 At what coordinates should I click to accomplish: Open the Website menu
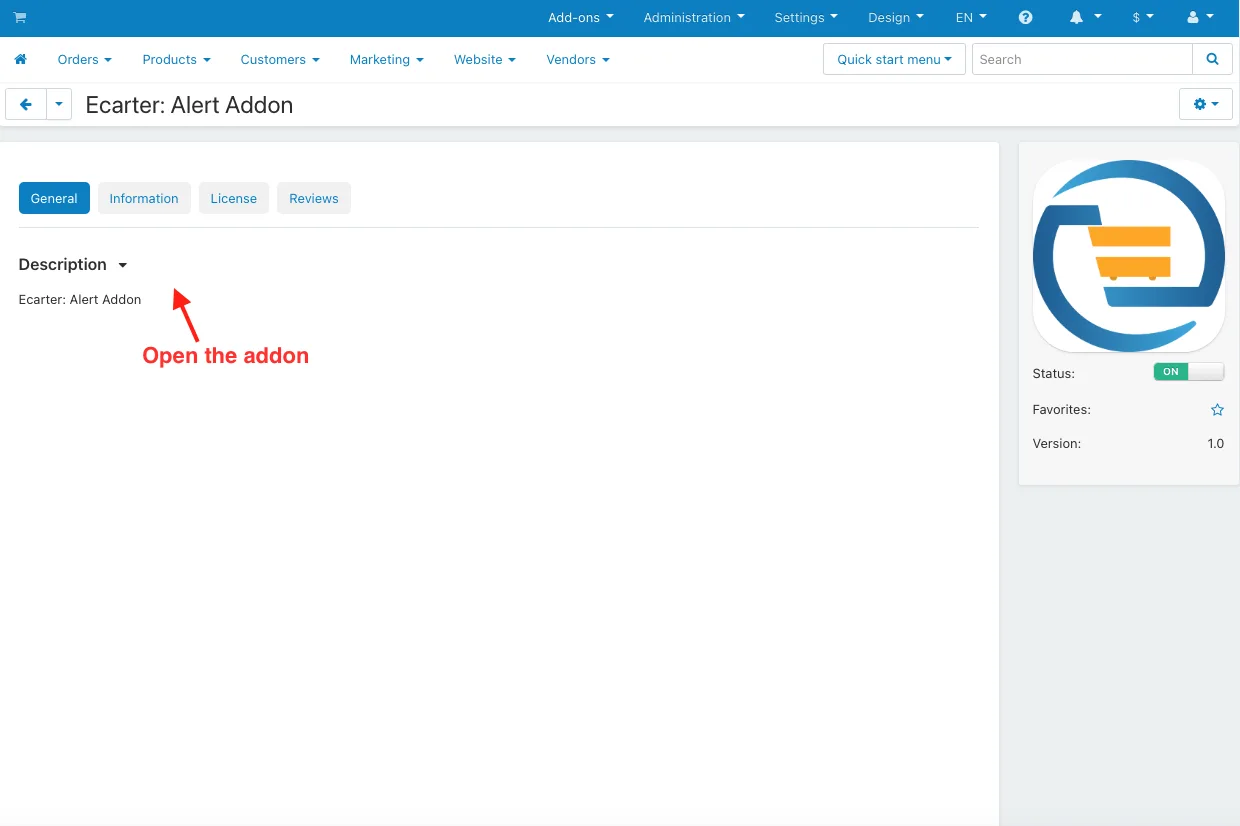(x=485, y=60)
